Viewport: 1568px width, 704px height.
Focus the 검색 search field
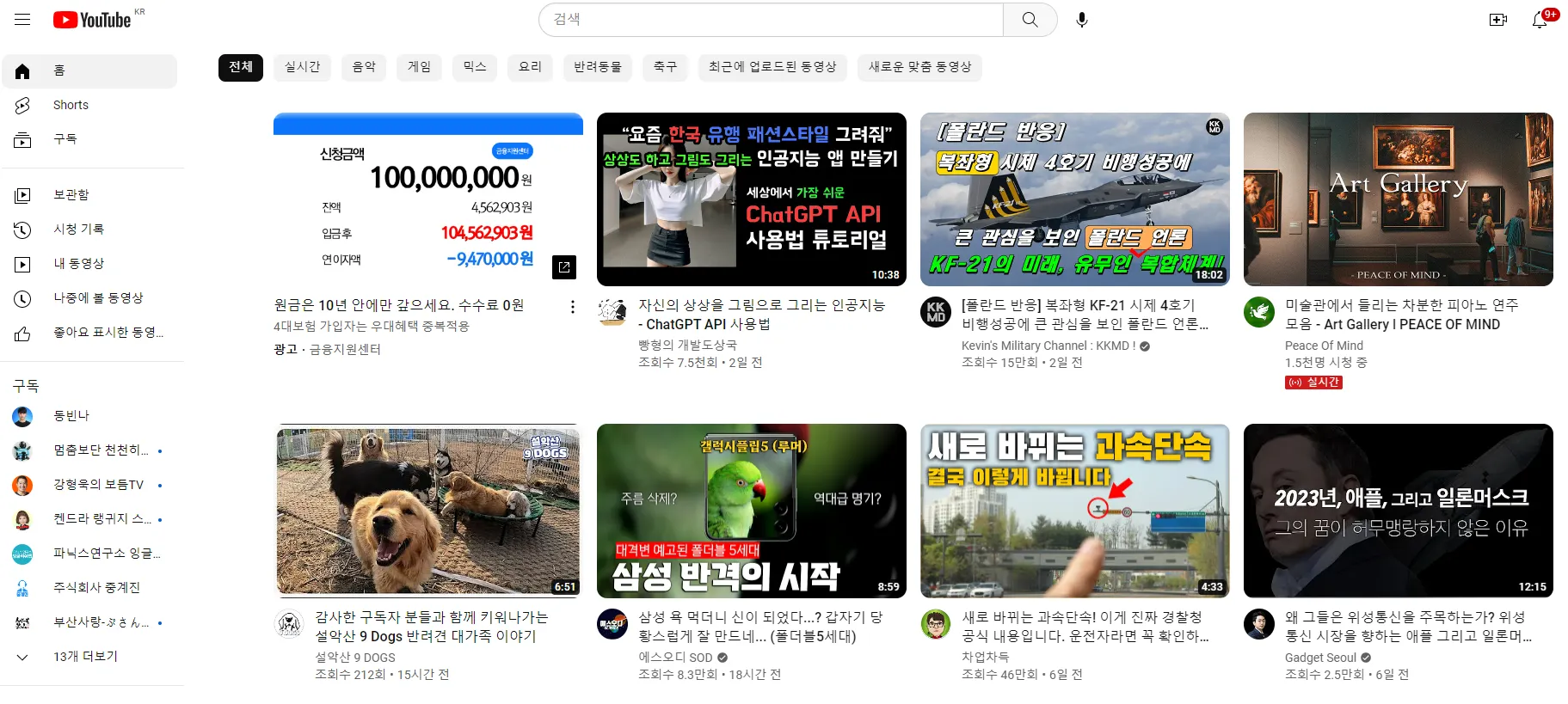pyautogui.click(x=772, y=20)
